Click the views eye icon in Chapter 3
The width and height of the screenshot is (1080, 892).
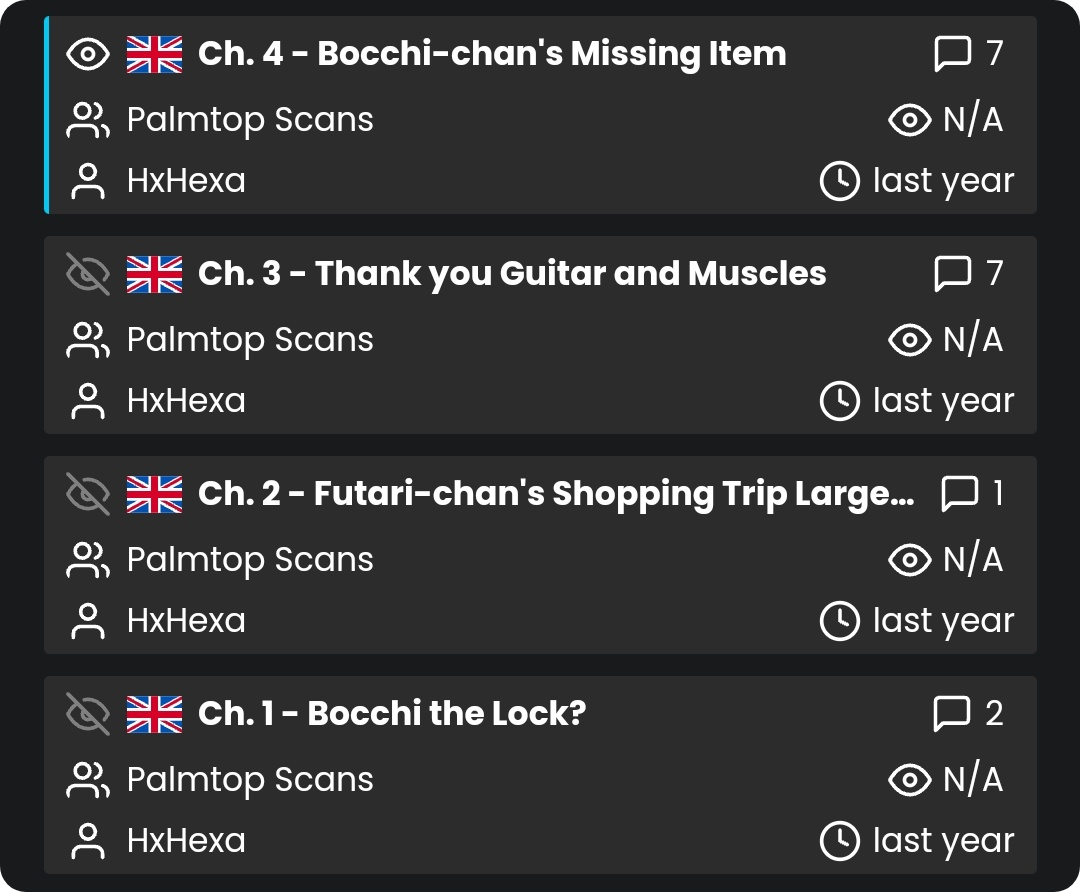[x=909, y=340]
